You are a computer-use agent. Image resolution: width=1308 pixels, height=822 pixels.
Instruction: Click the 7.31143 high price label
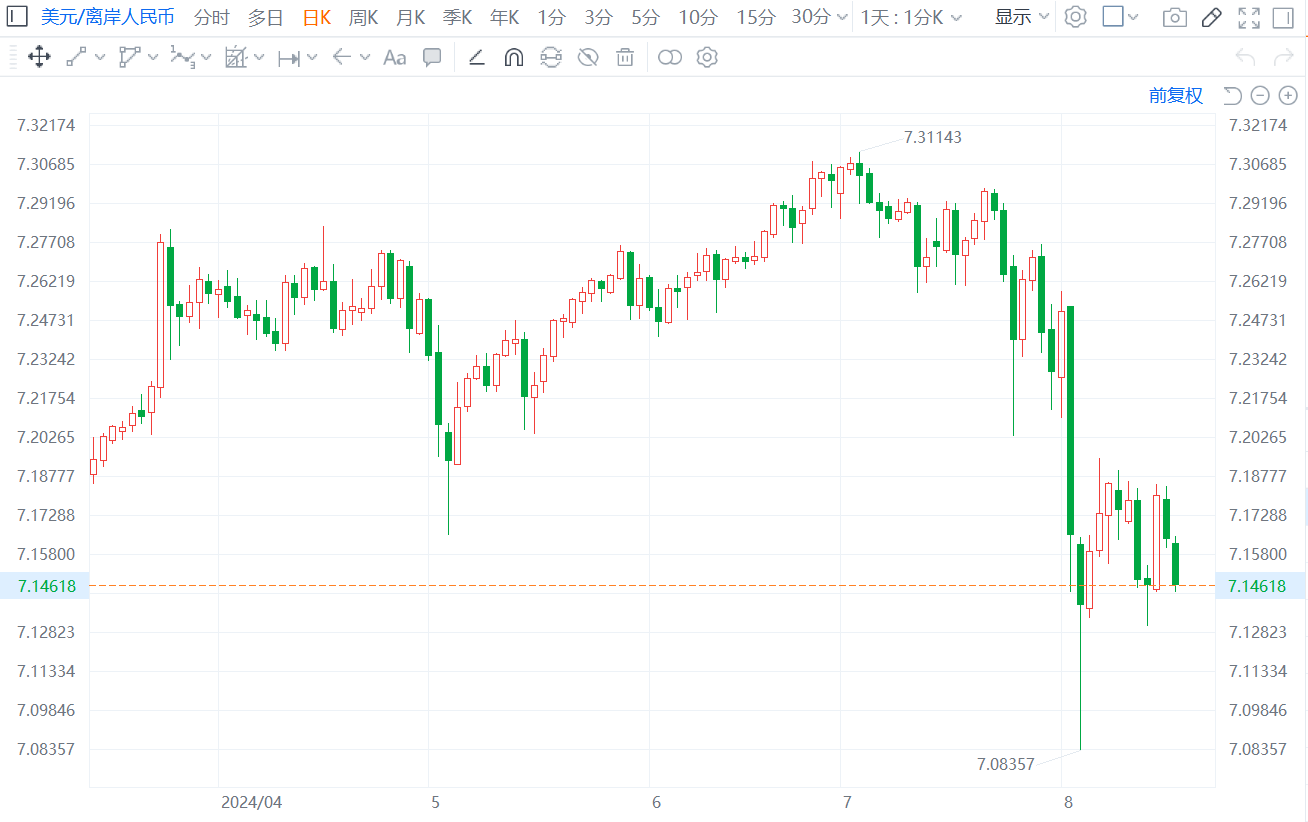click(x=933, y=137)
